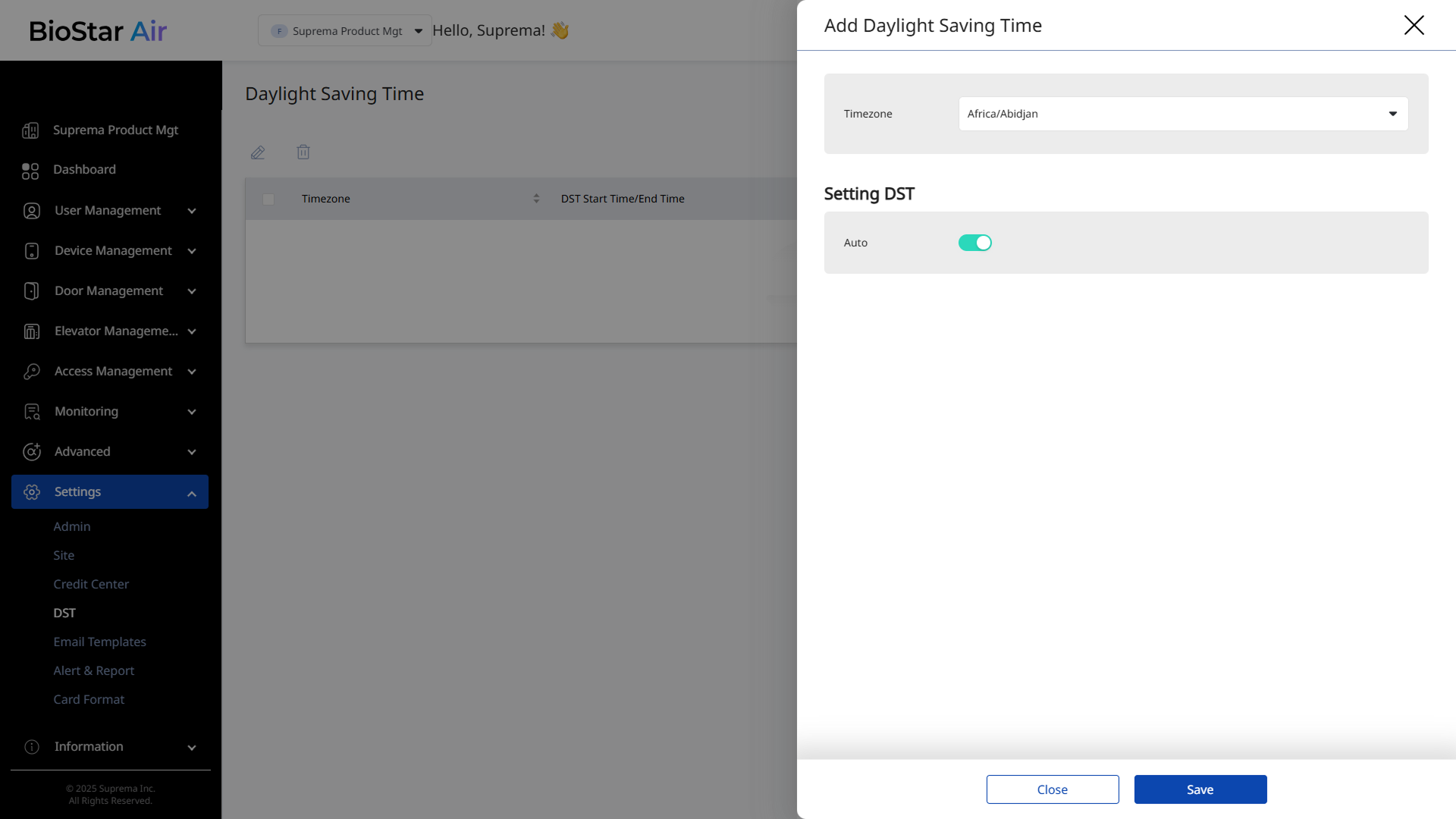Click the Monitoring sidebar icon
Screen dimensions: 1456x819
click(32, 412)
